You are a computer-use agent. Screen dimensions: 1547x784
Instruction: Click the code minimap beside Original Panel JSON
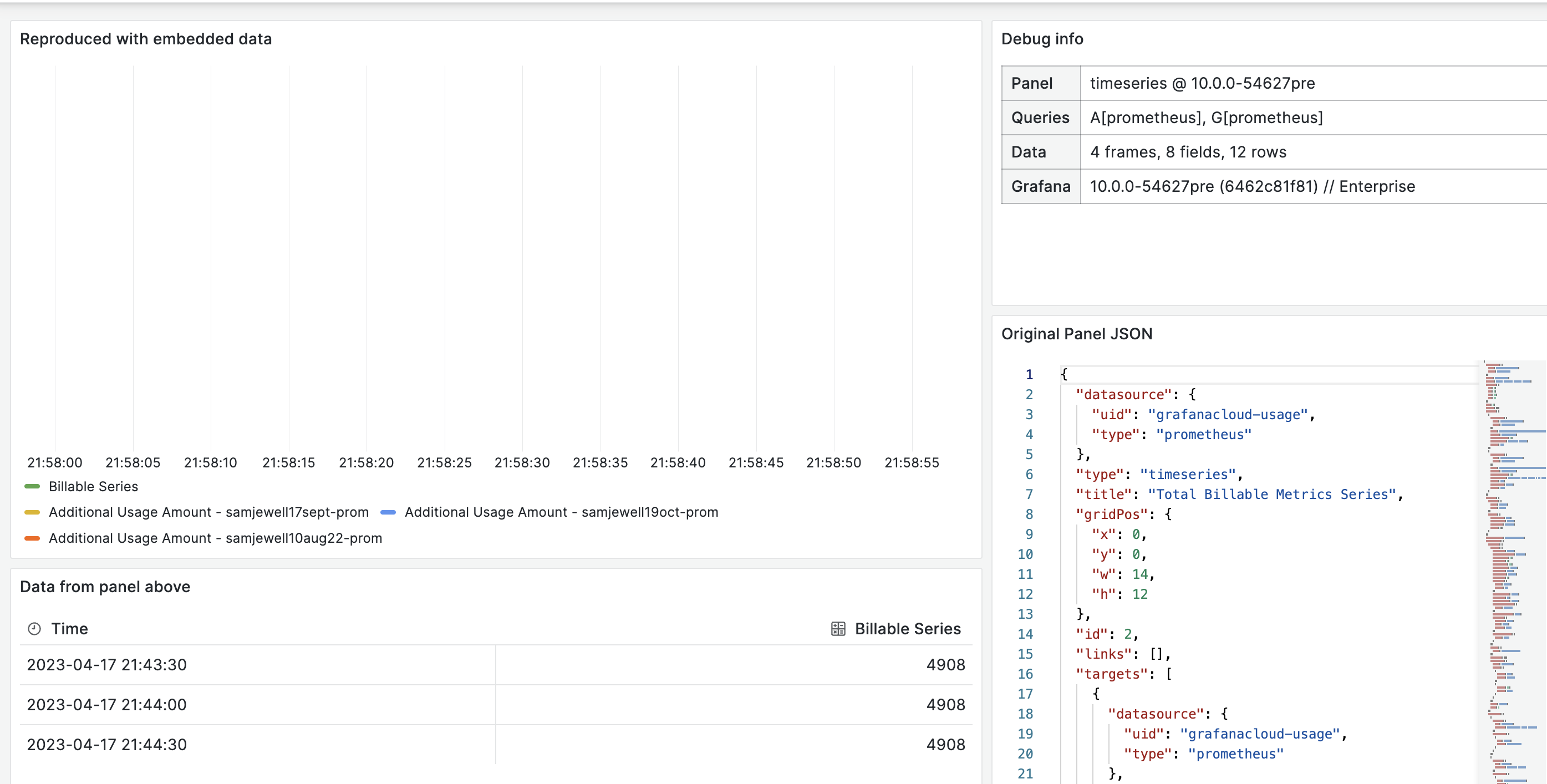pyautogui.click(x=1508, y=571)
